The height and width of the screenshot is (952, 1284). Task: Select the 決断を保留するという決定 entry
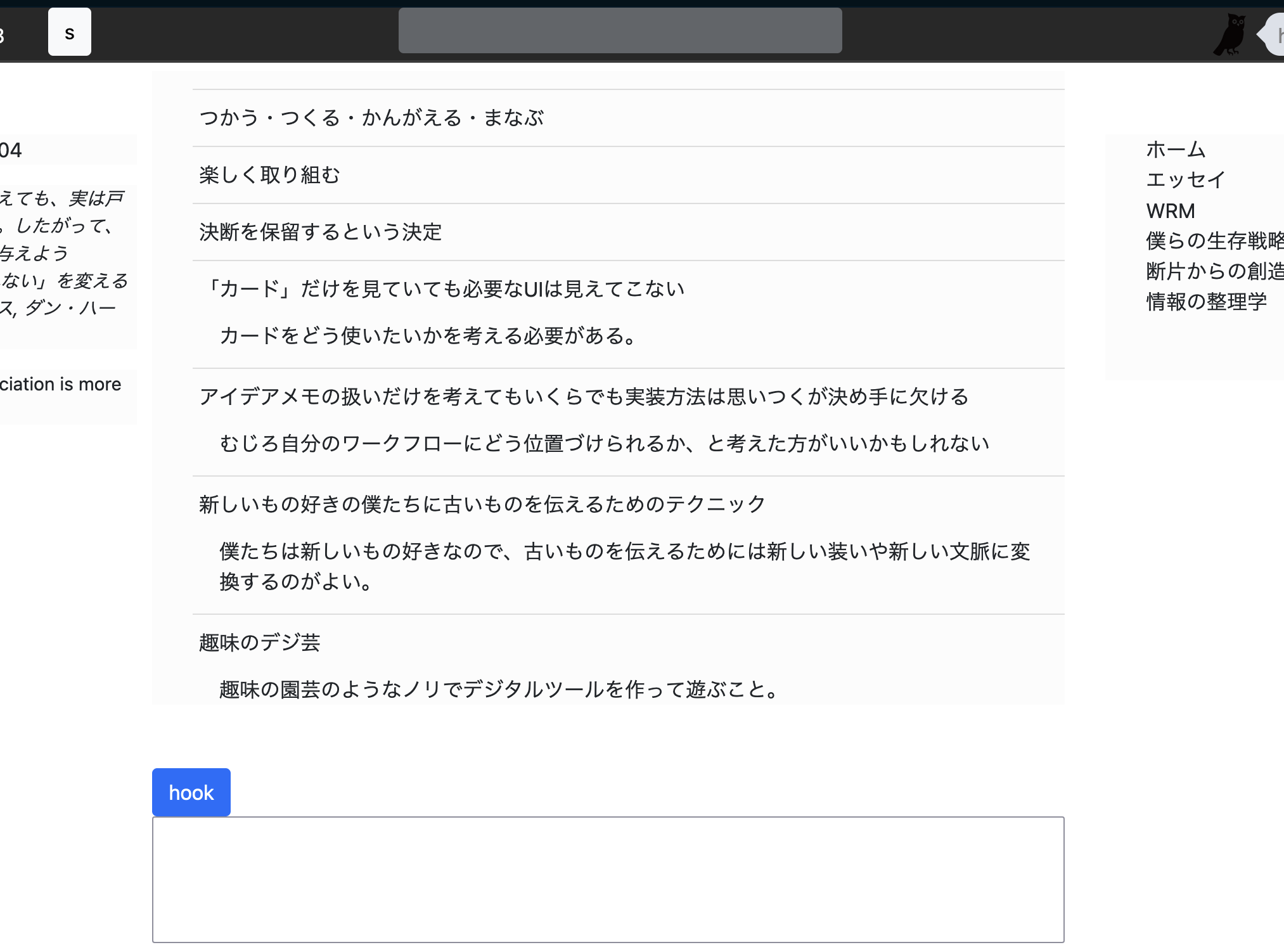320,233
